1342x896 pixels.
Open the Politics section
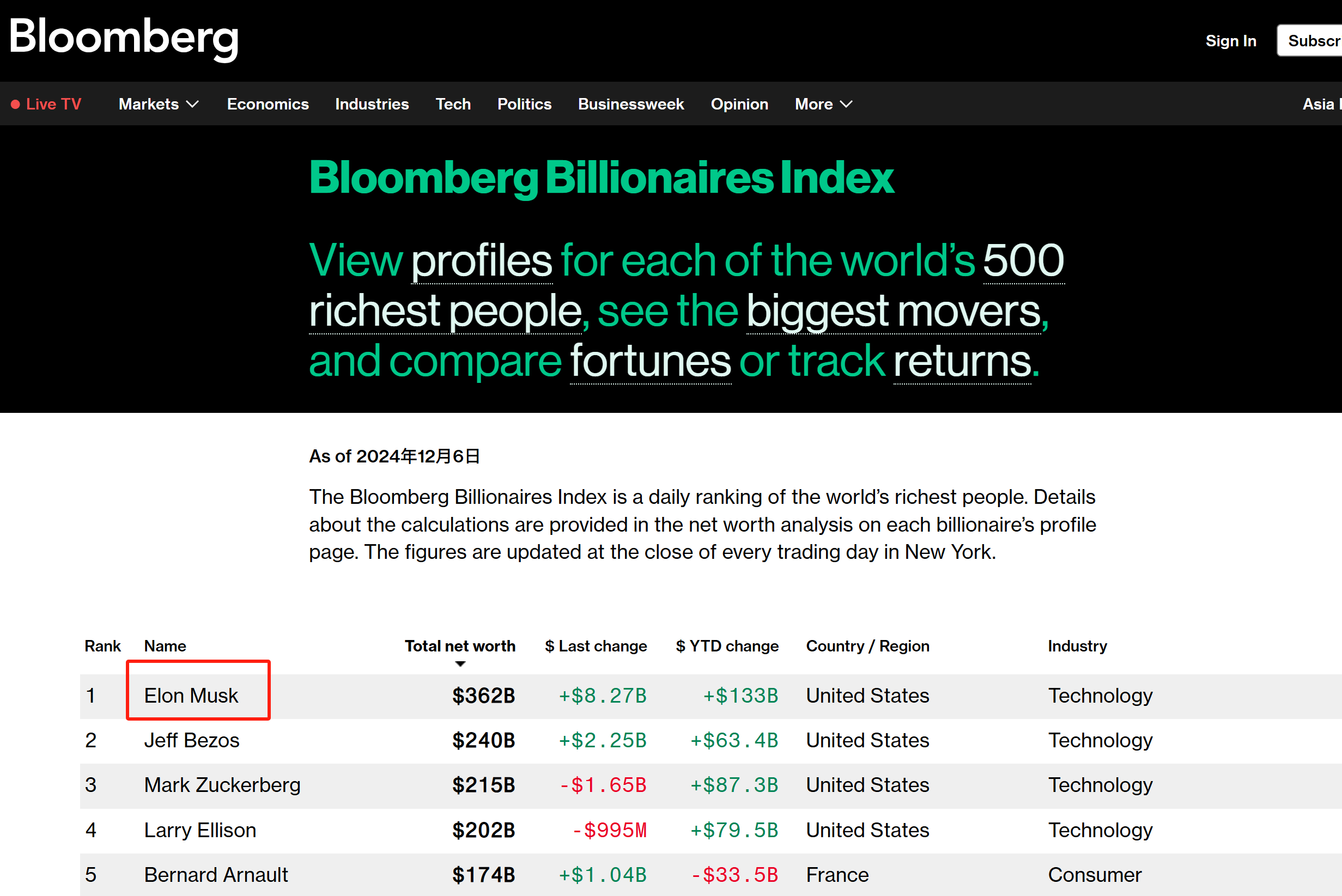pos(524,103)
